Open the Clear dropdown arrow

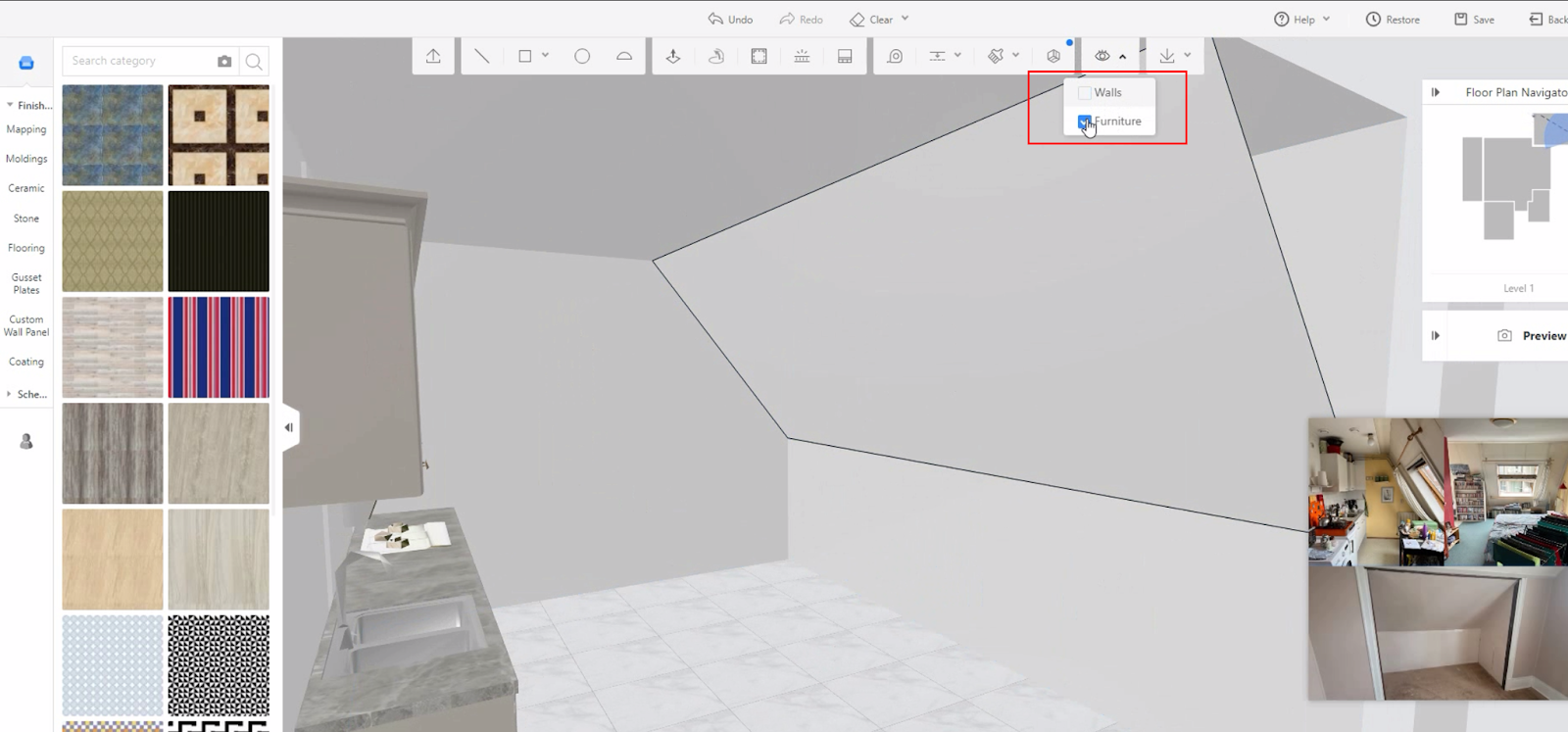tap(905, 19)
